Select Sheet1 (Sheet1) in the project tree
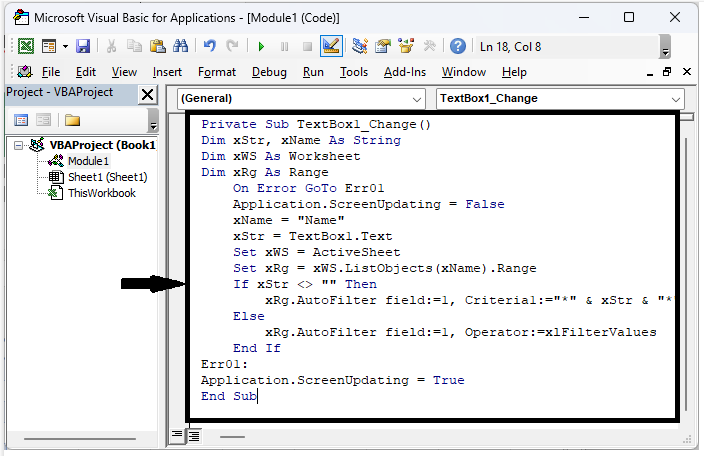Image resolution: width=704 pixels, height=456 pixels. pos(107,177)
